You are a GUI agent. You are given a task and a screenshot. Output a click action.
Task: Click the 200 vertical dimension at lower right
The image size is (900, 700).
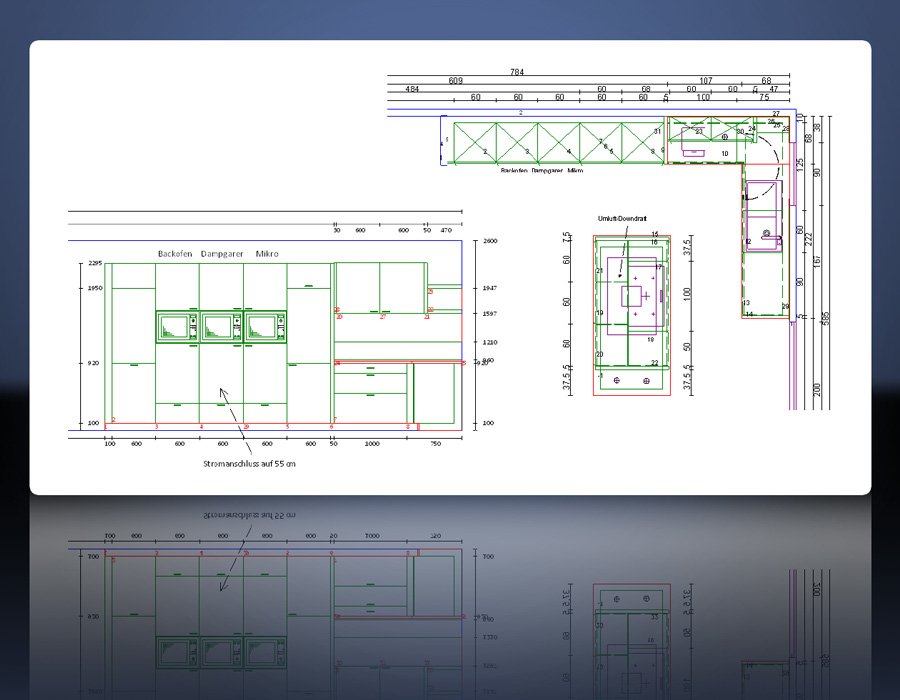[x=817, y=390]
